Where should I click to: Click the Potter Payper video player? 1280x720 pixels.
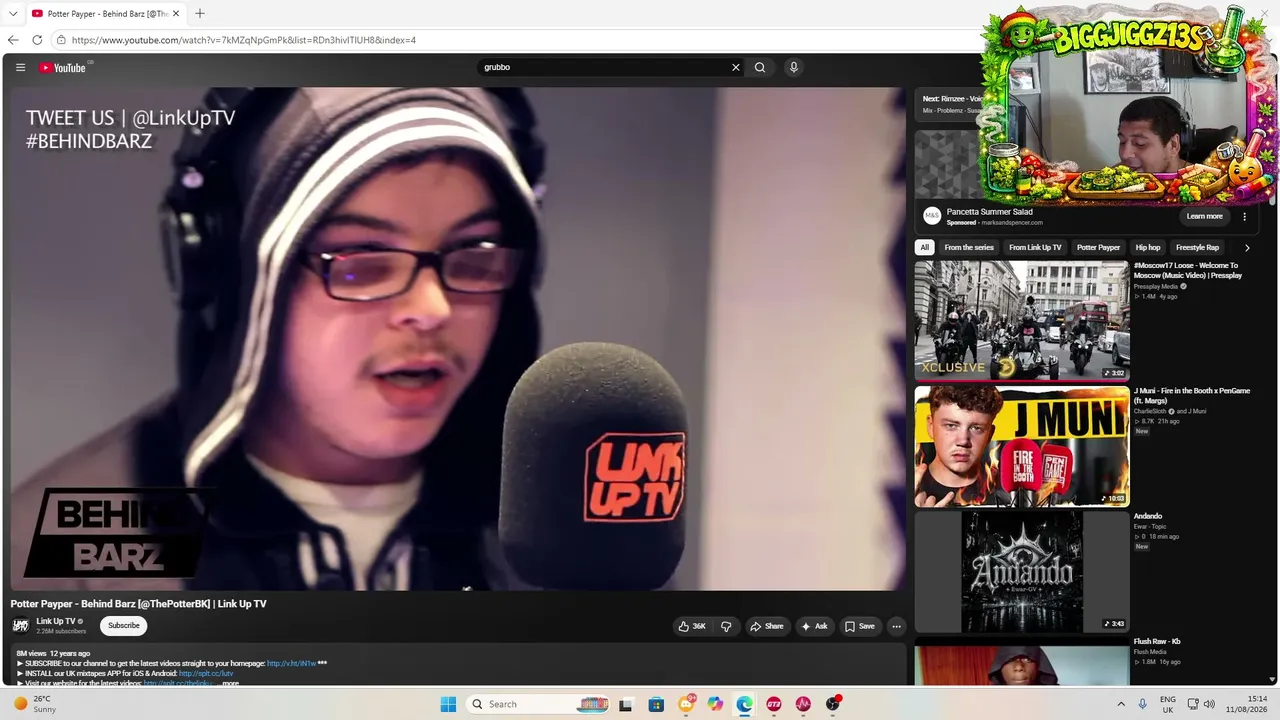point(458,338)
